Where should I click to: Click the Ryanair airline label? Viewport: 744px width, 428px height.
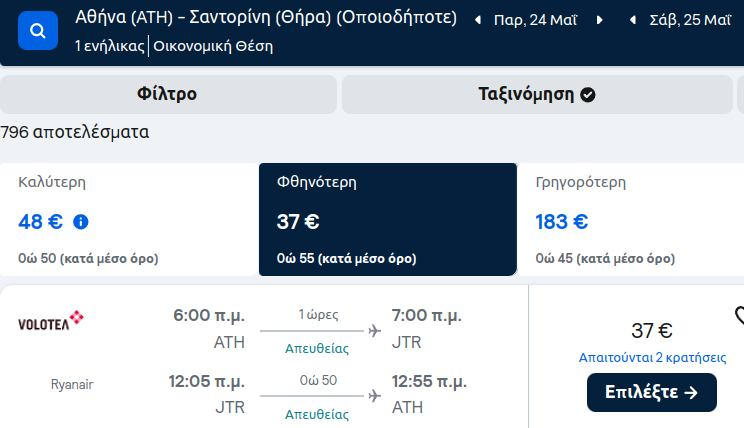pos(72,384)
